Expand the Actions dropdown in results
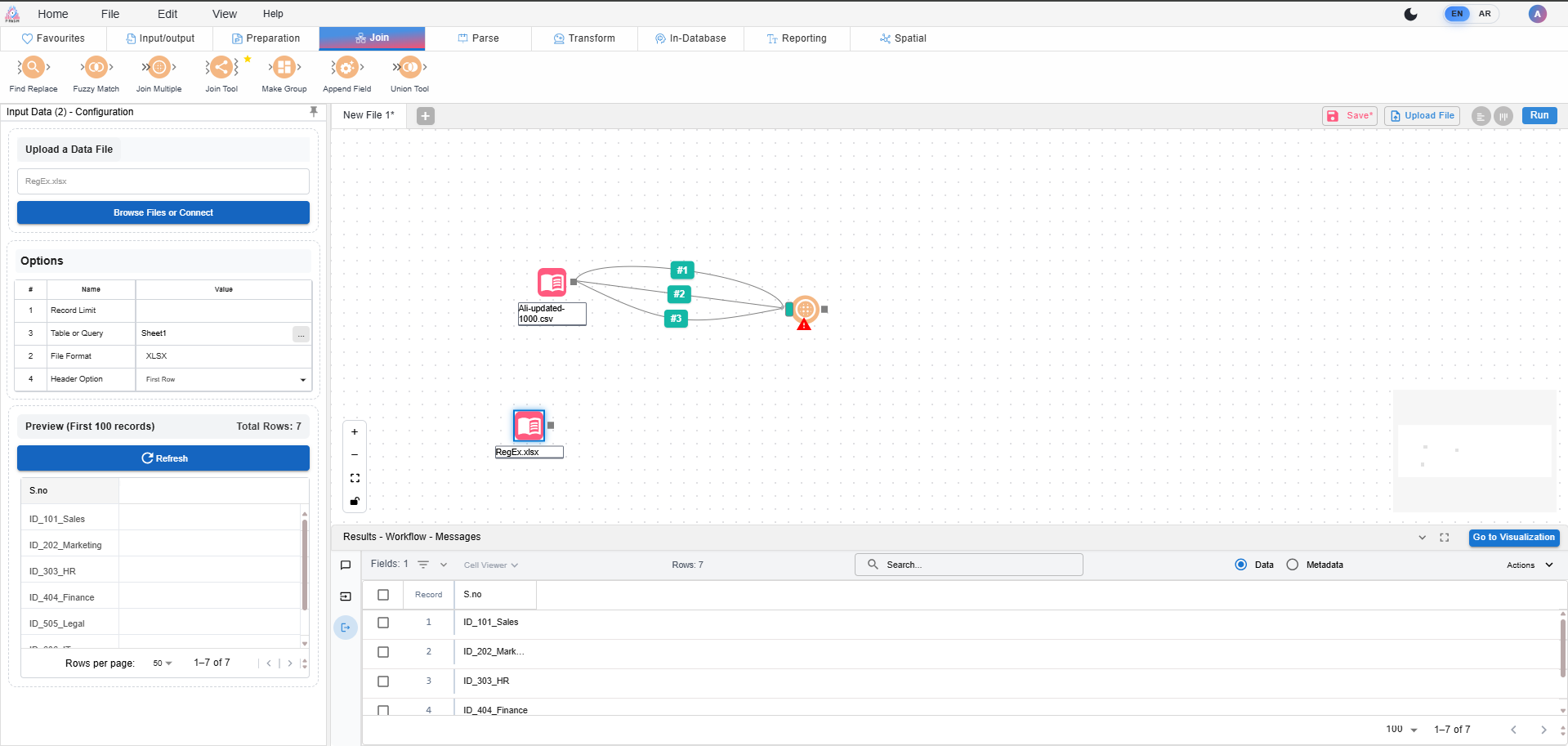The image size is (1568, 746). click(1529, 565)
